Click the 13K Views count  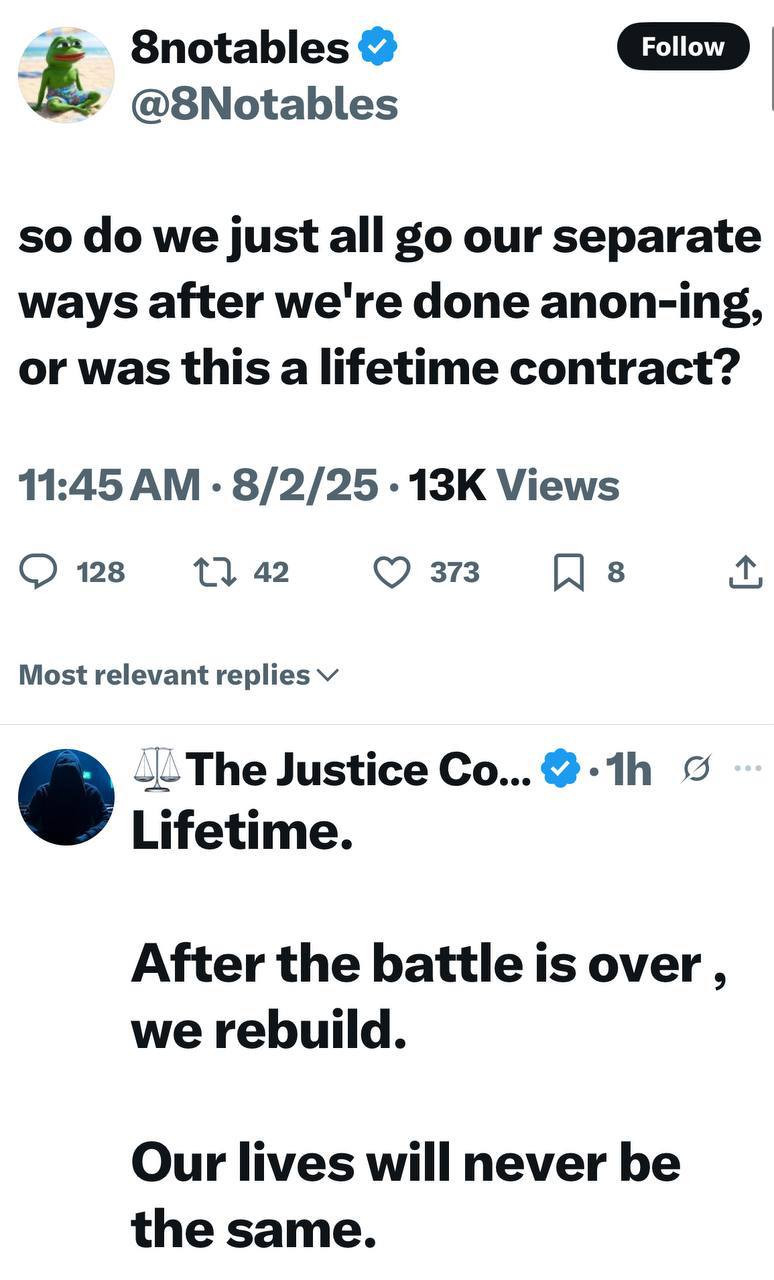click(514, 486)
